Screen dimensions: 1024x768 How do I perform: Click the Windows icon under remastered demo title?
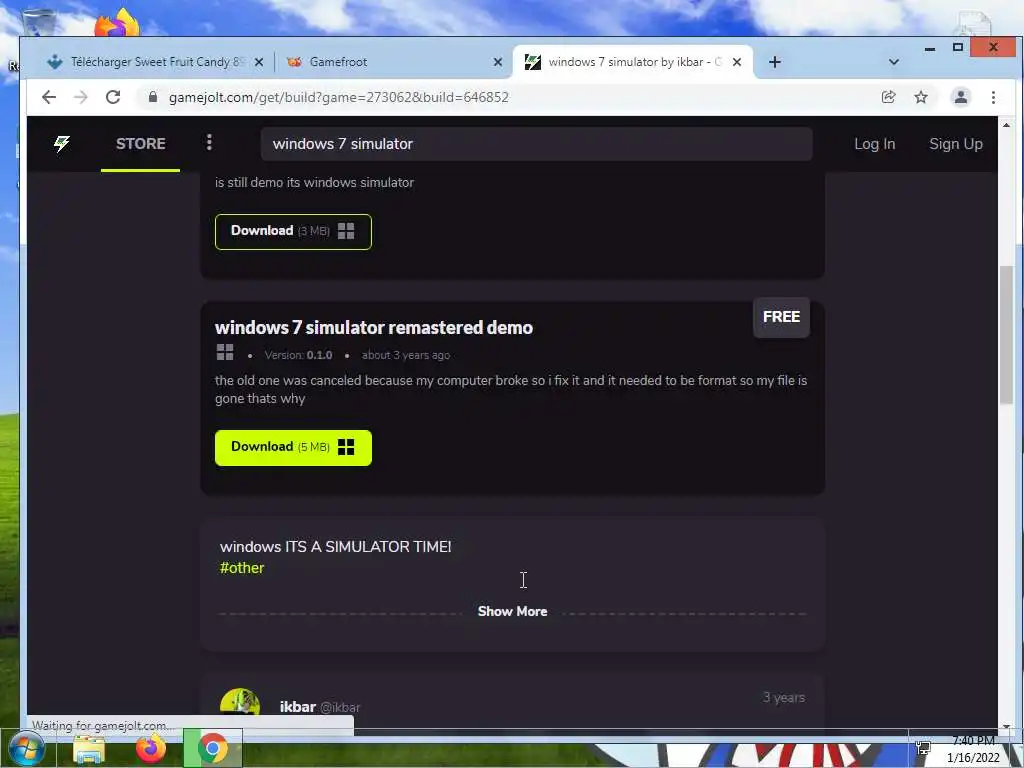click(x=225, y=353)
